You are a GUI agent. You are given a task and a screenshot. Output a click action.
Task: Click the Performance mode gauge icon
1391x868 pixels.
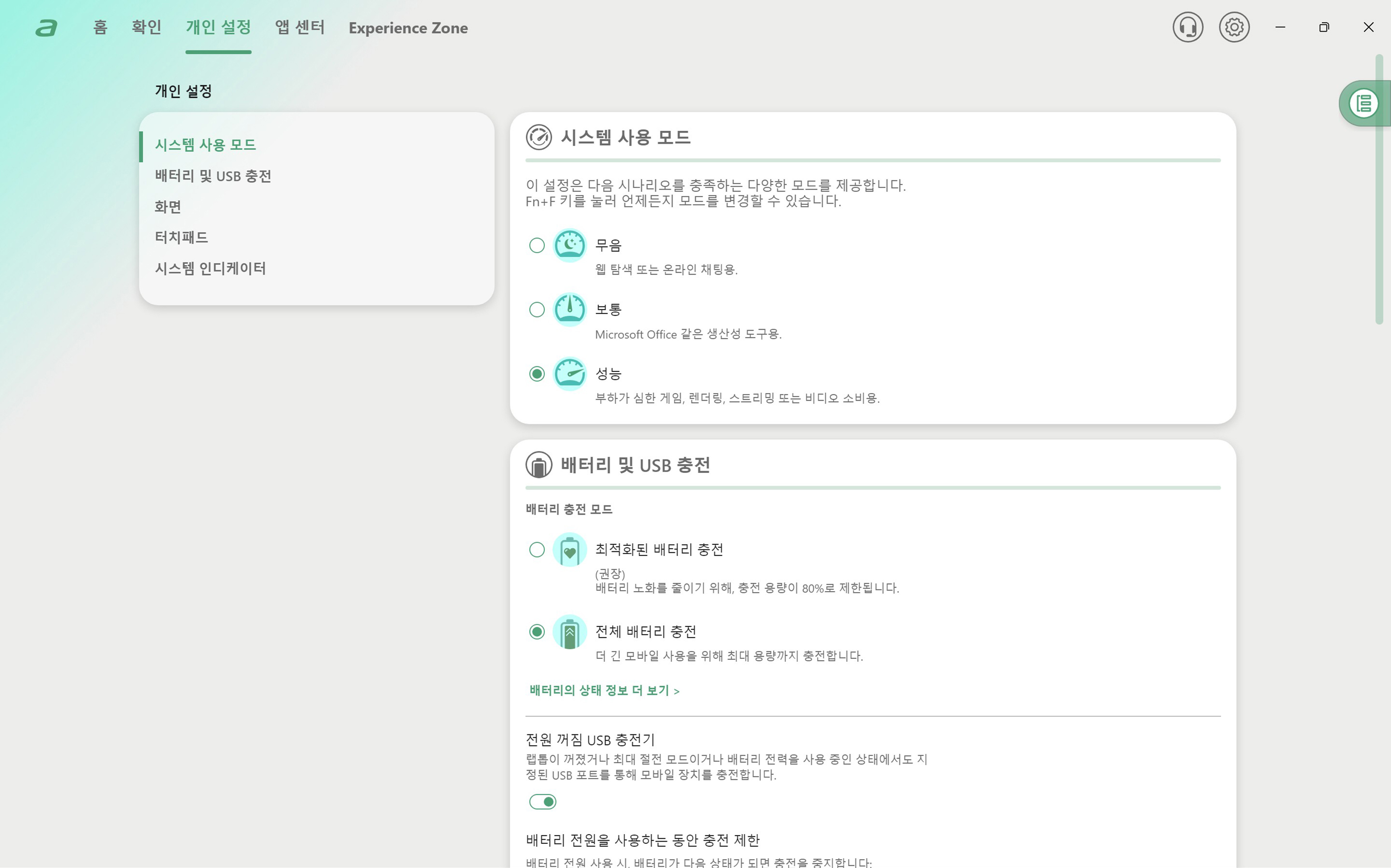569,374
